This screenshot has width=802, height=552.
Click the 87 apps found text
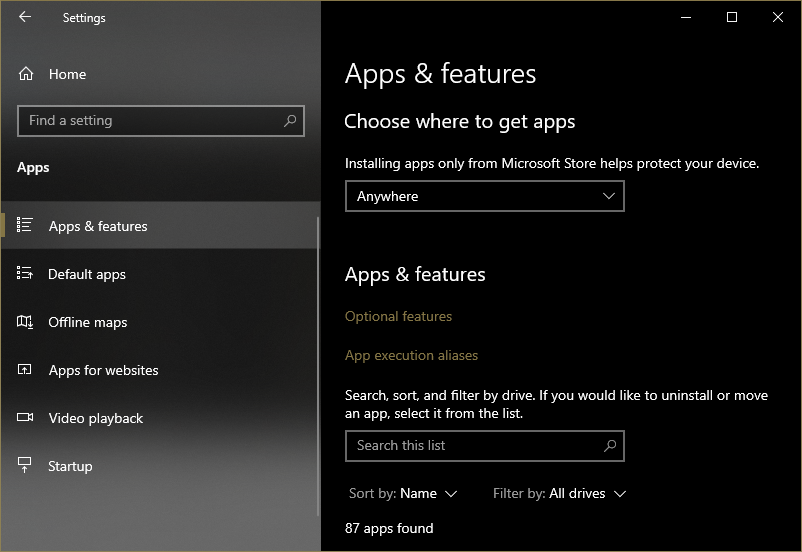tap(389, 528)
